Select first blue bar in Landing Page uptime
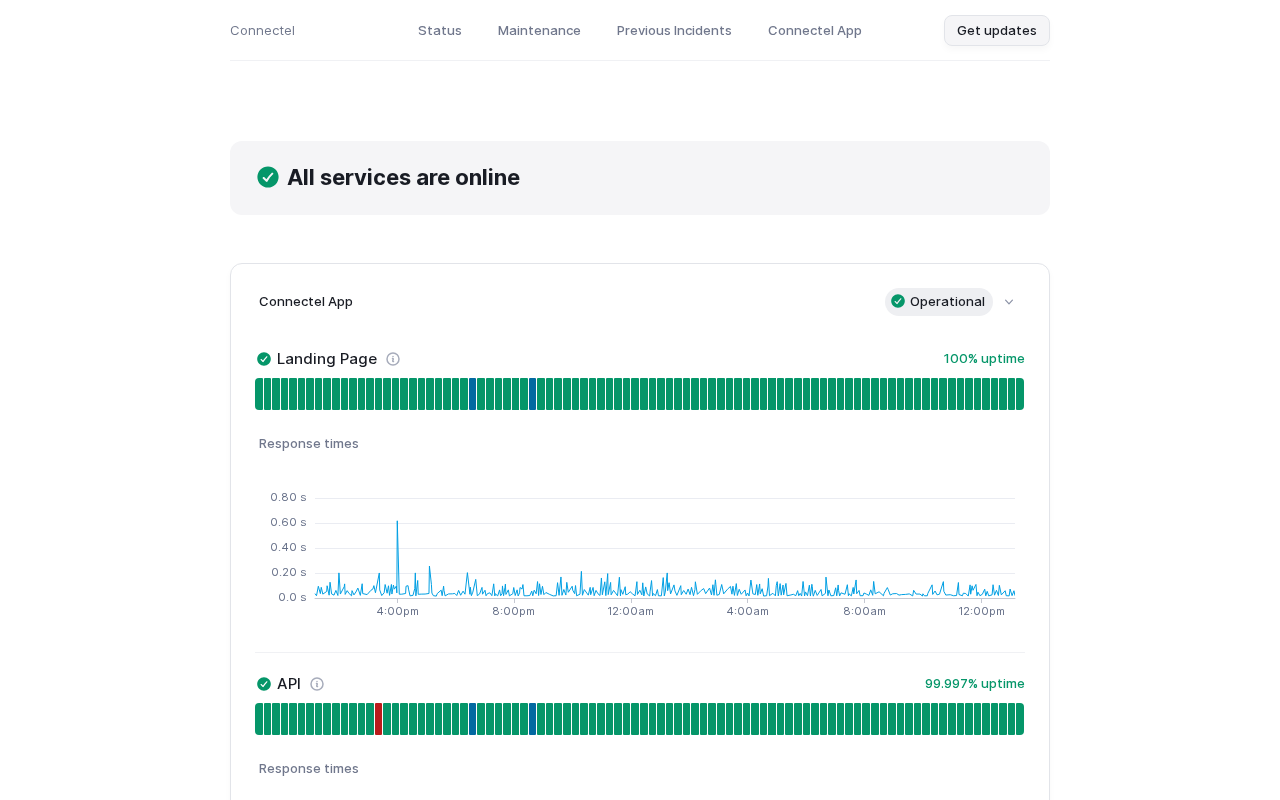The height and width of the screenshot is (800, 1280). coord(472,394)
